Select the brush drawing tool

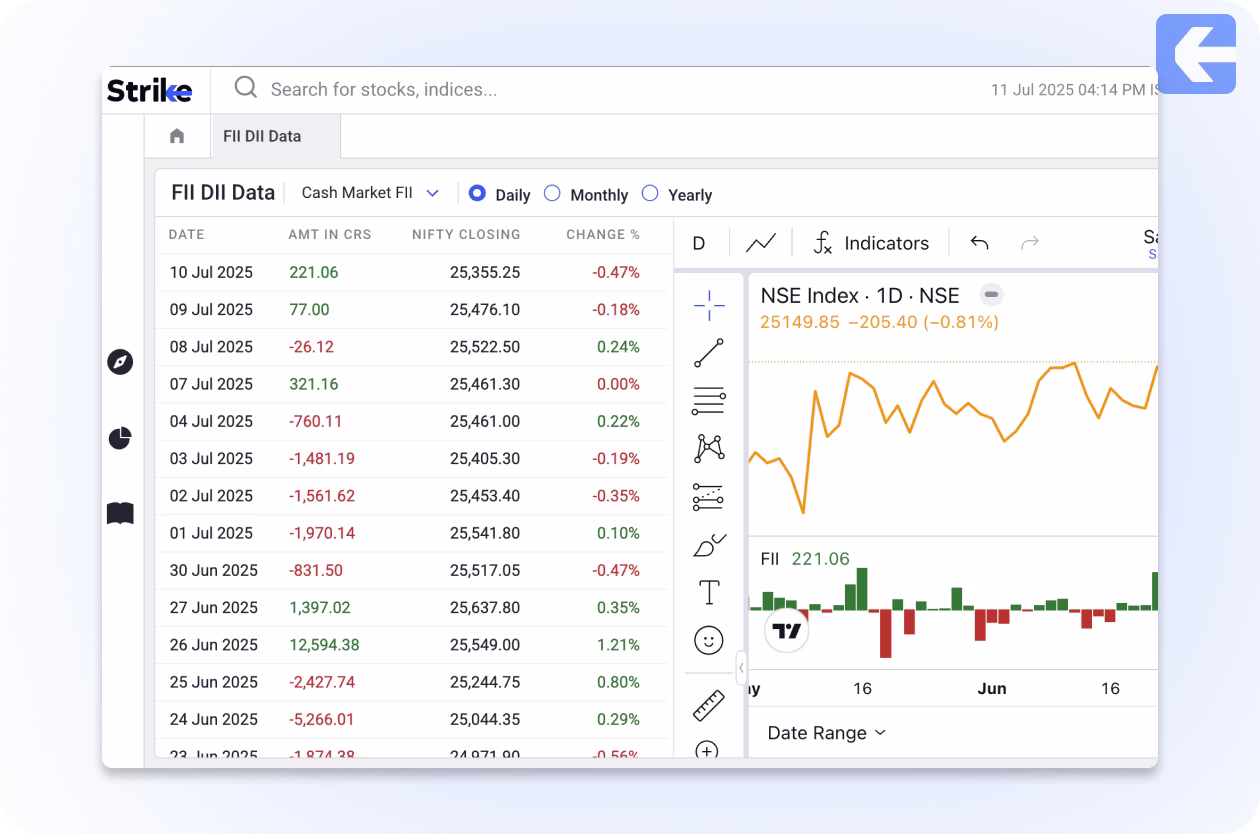pyautogui.click(x=709, y=545)
